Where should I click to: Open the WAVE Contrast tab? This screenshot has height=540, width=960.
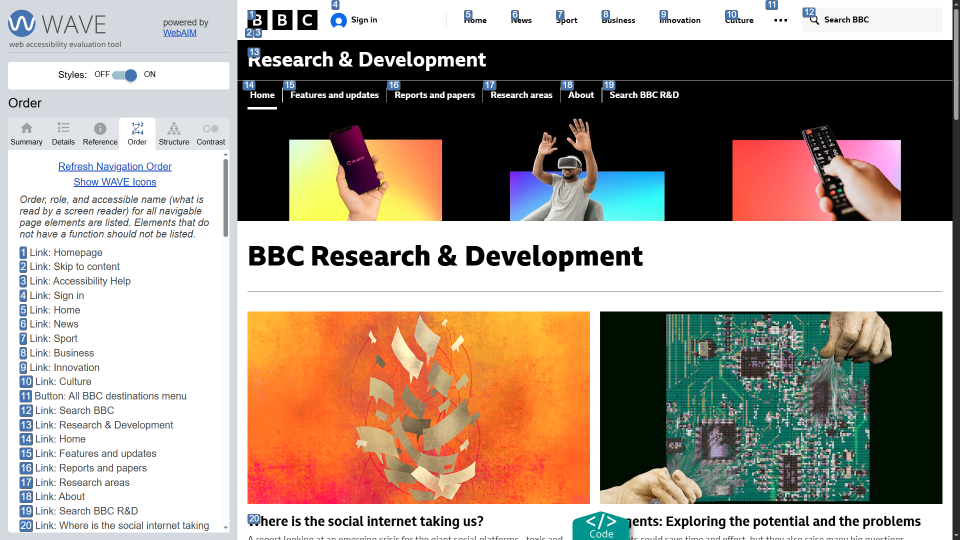tap(211, 133)
